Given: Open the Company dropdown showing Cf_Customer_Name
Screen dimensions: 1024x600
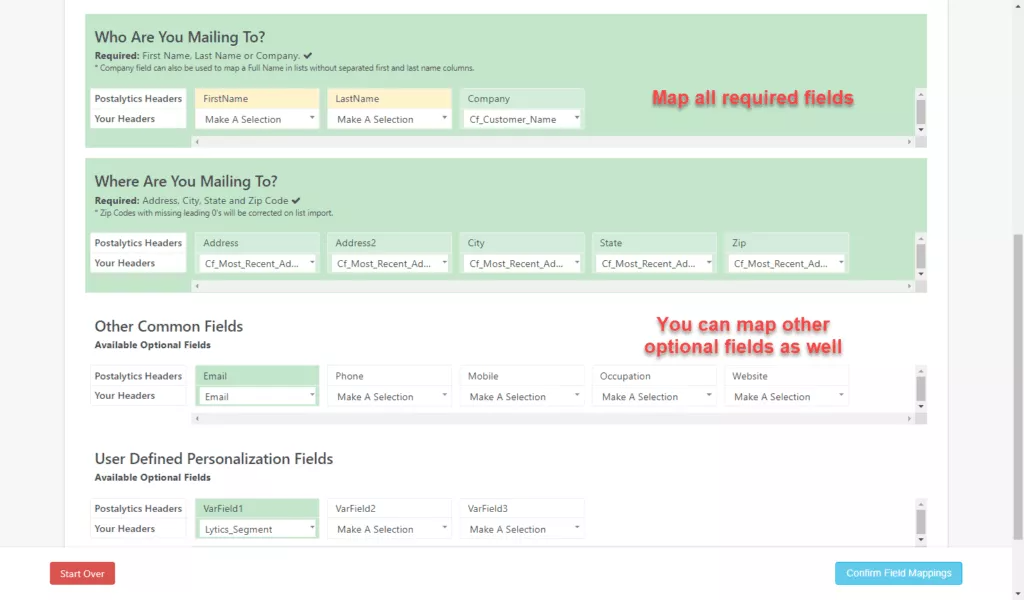Looking at the screenshot, I should (x=522, y=119).
